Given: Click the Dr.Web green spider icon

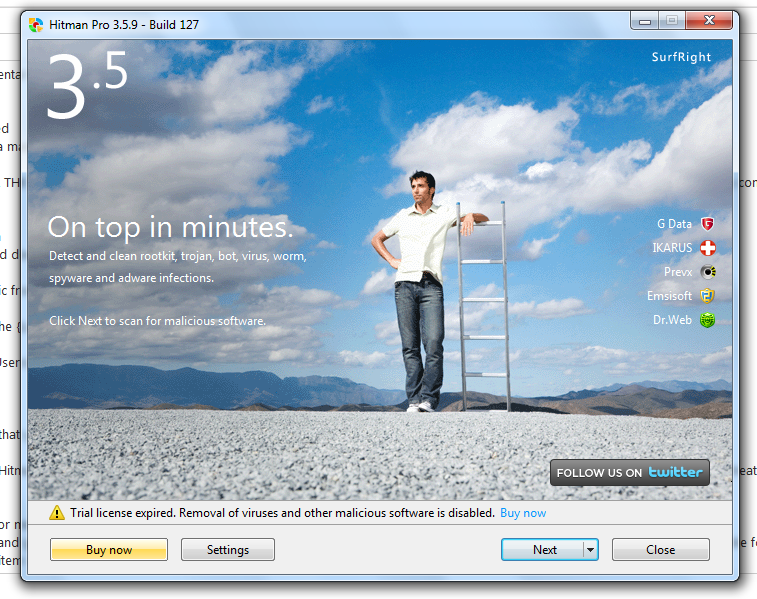Looking at the screenshot, I should pos(707,320).
